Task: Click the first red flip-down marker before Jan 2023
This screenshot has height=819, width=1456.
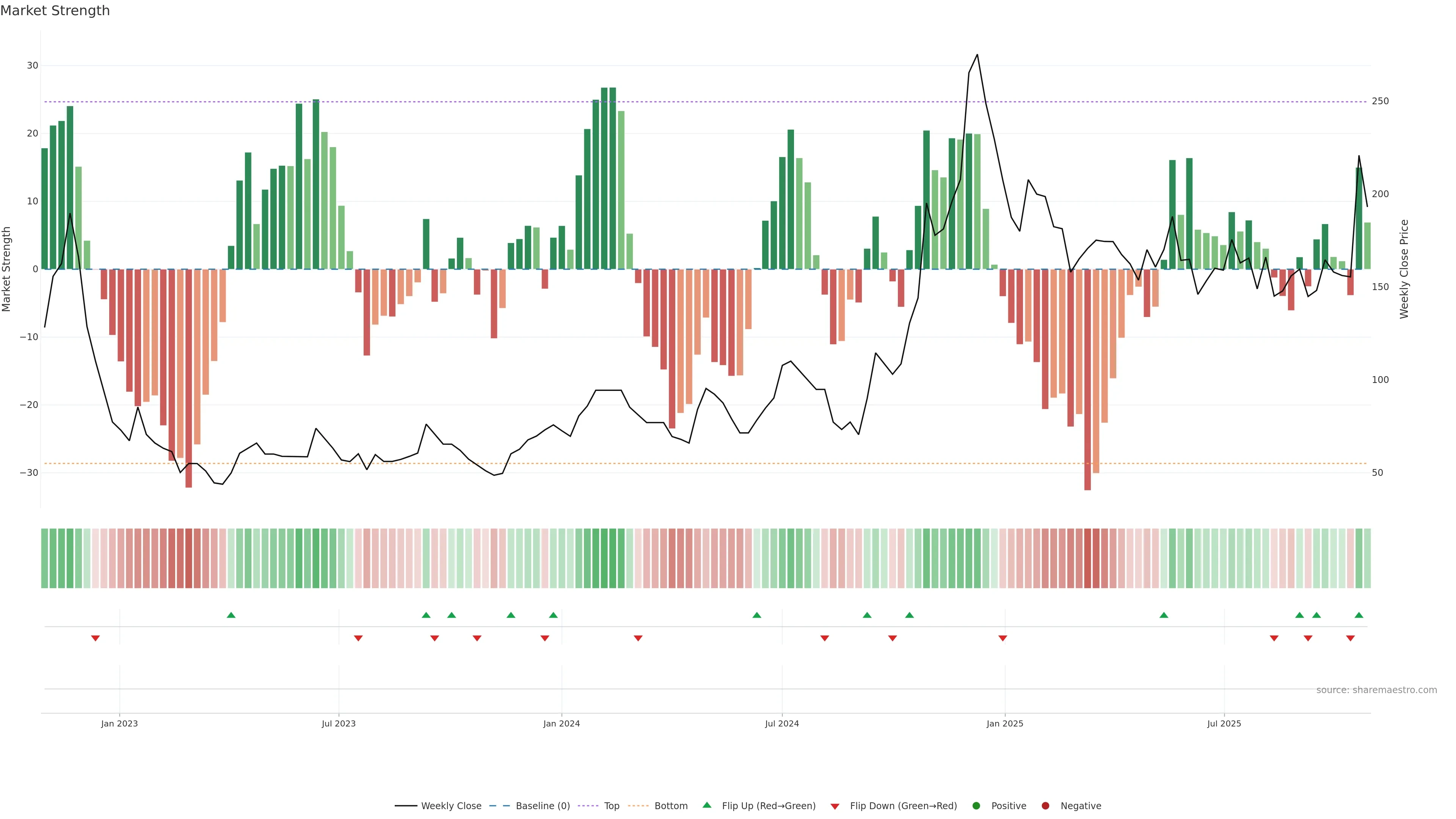Action: tap(96, 638)
